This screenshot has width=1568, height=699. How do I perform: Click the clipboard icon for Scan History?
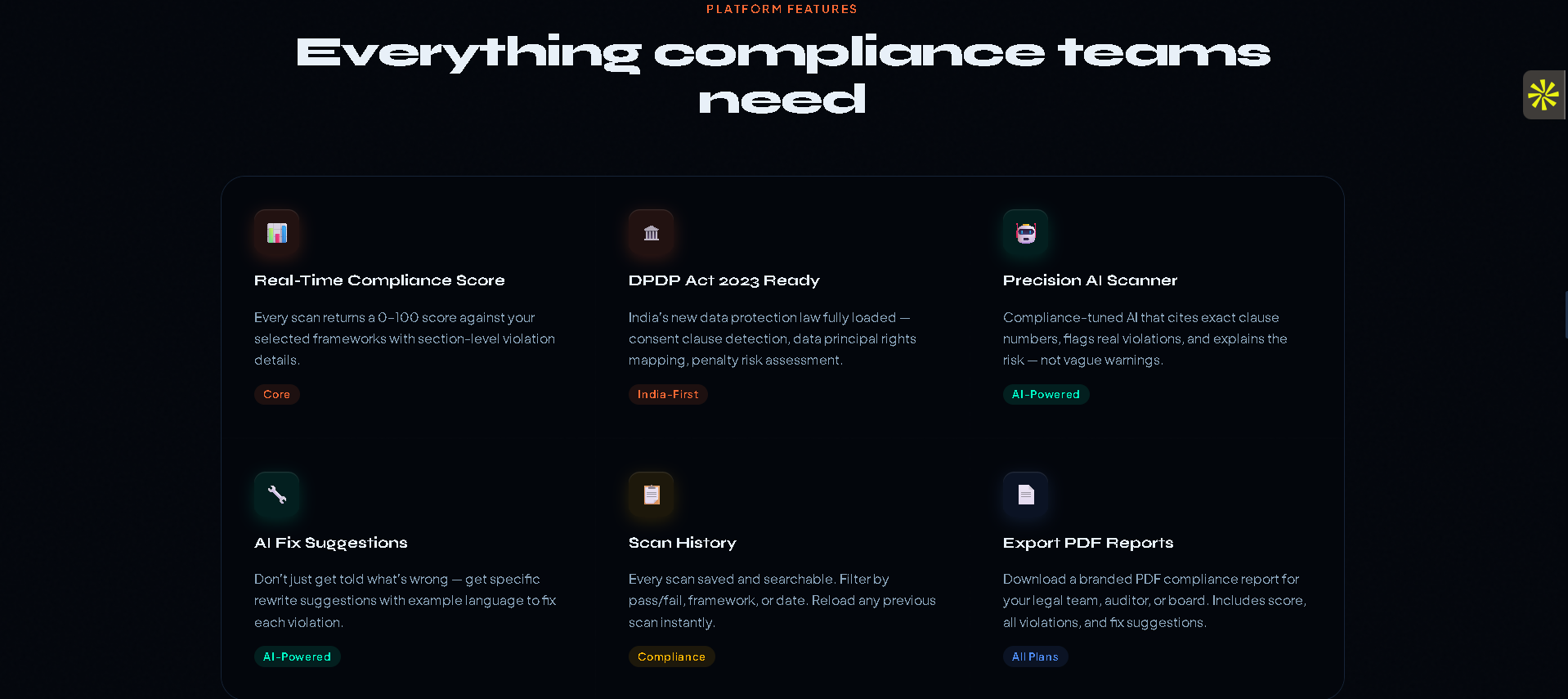tap(651, 495)
